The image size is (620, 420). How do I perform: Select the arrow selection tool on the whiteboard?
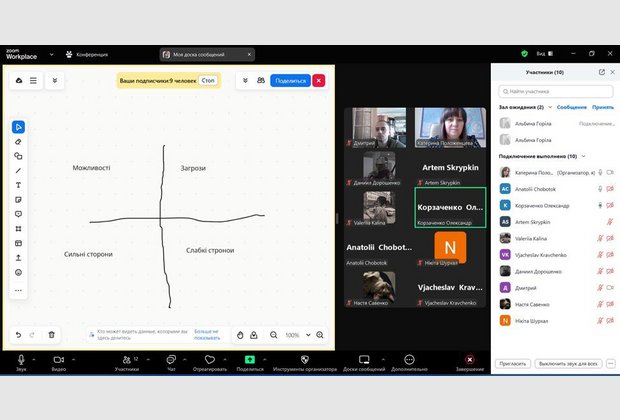tap(18, 127)
